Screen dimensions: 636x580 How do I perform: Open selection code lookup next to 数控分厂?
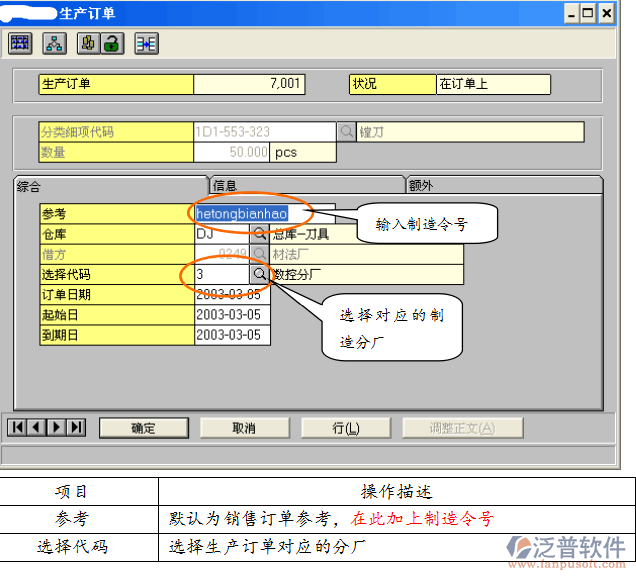click(x=259, y=275)
